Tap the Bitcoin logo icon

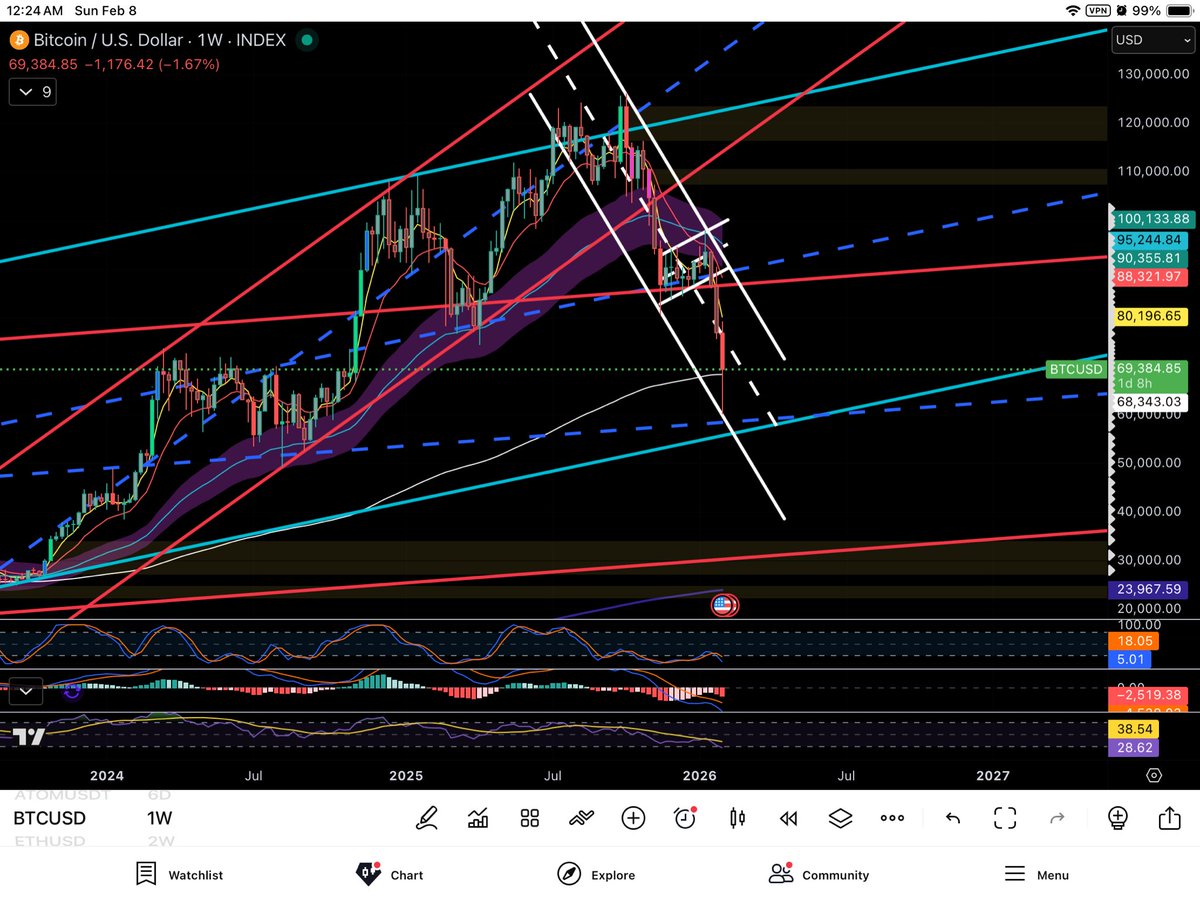(x=18, y=41)
